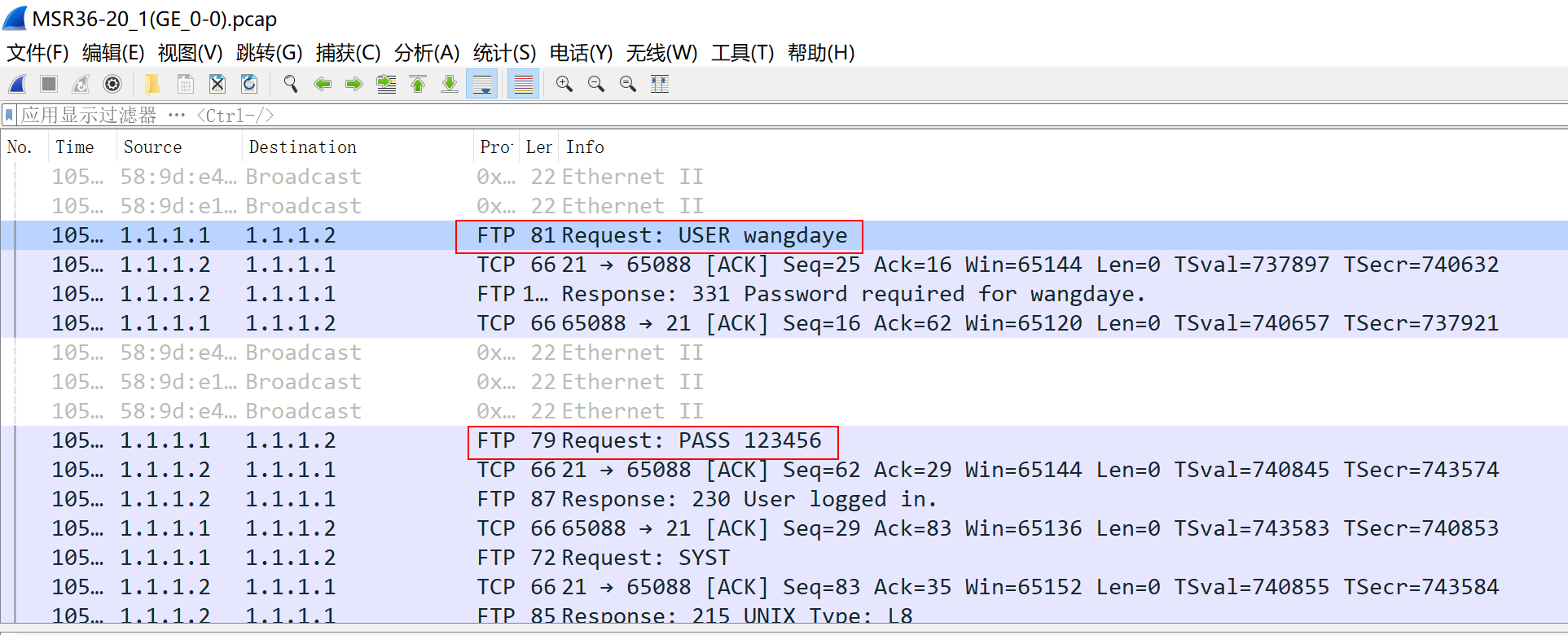Open the 分析(A) menu
Viewport: 1568px width, 635px height.
tap(426, 53)
